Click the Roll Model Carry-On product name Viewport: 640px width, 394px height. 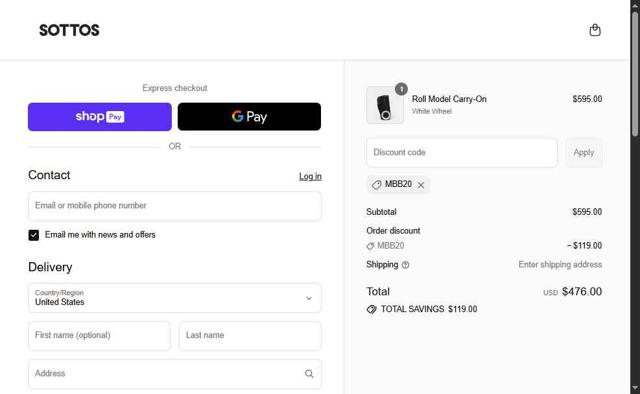pos(449,99)
